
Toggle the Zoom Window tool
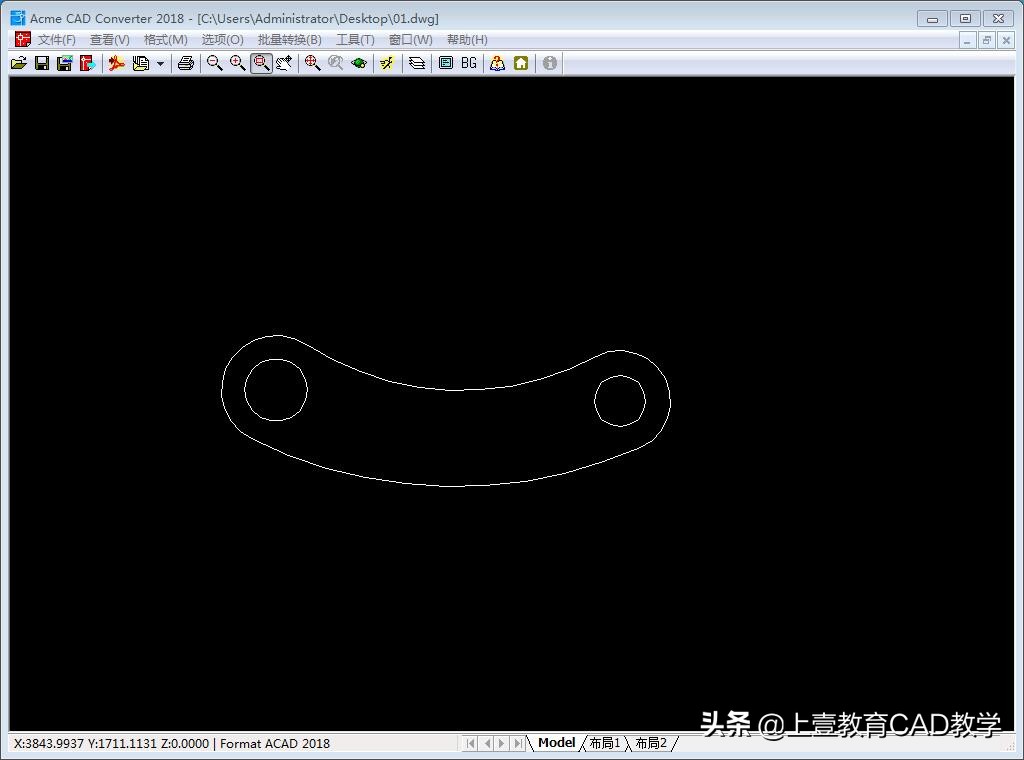click(x=261, y=63)
